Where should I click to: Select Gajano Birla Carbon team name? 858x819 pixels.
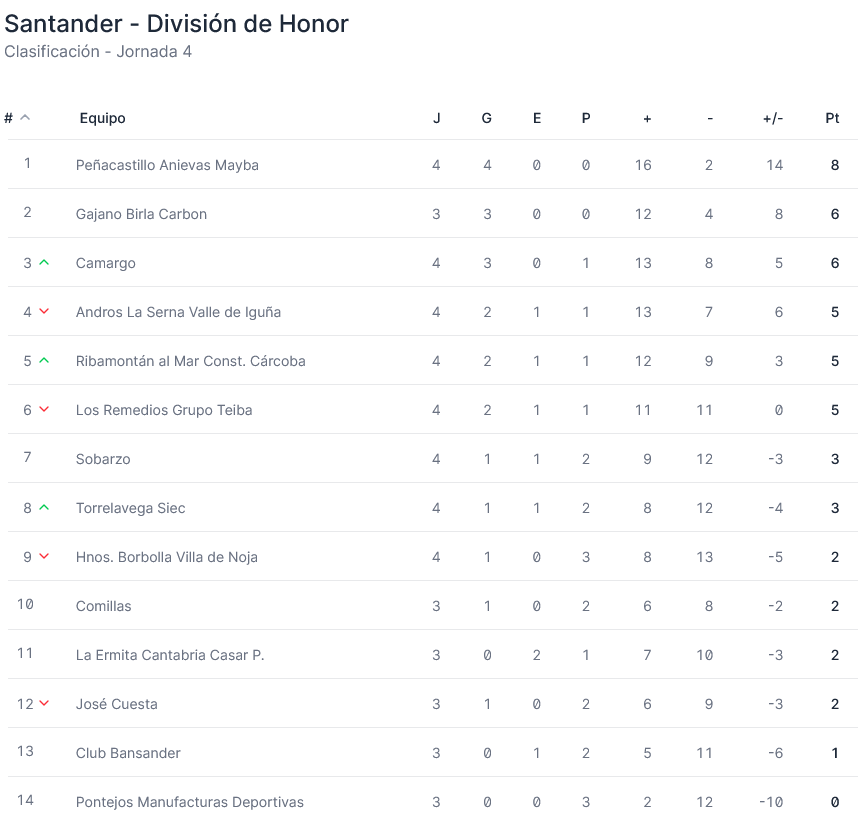point(141,214)
